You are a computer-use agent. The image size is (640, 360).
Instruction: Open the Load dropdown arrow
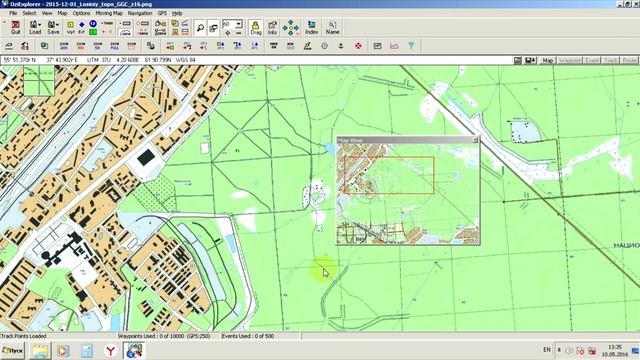click(40, 25)
